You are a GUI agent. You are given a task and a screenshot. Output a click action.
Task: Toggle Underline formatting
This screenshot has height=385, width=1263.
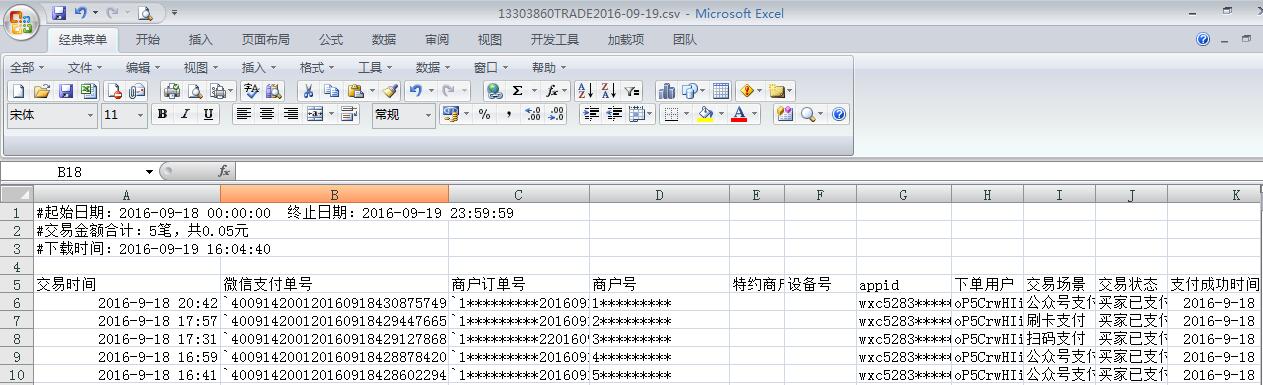coord(208,115)
